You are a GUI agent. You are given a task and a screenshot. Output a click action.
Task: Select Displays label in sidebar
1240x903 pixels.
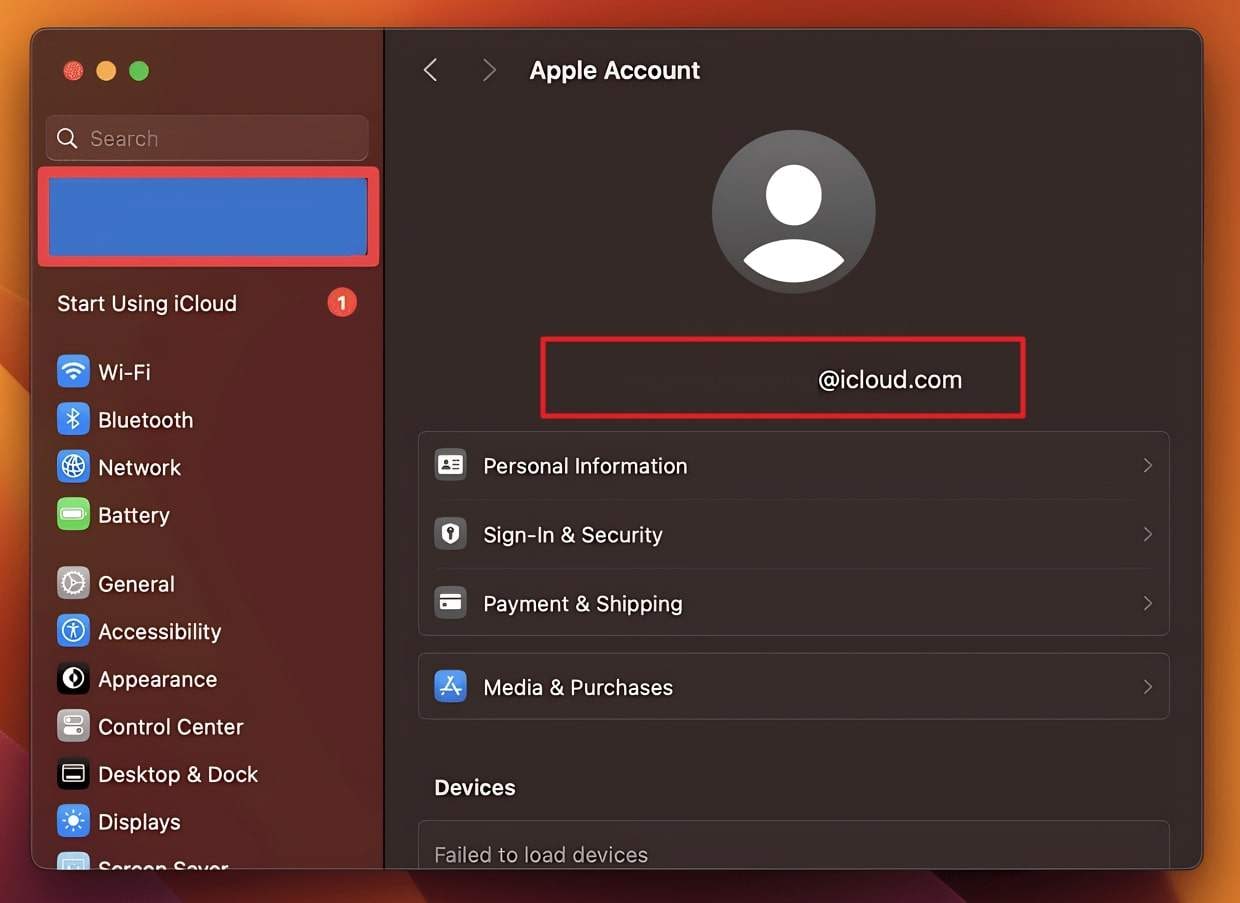(139, 822)
